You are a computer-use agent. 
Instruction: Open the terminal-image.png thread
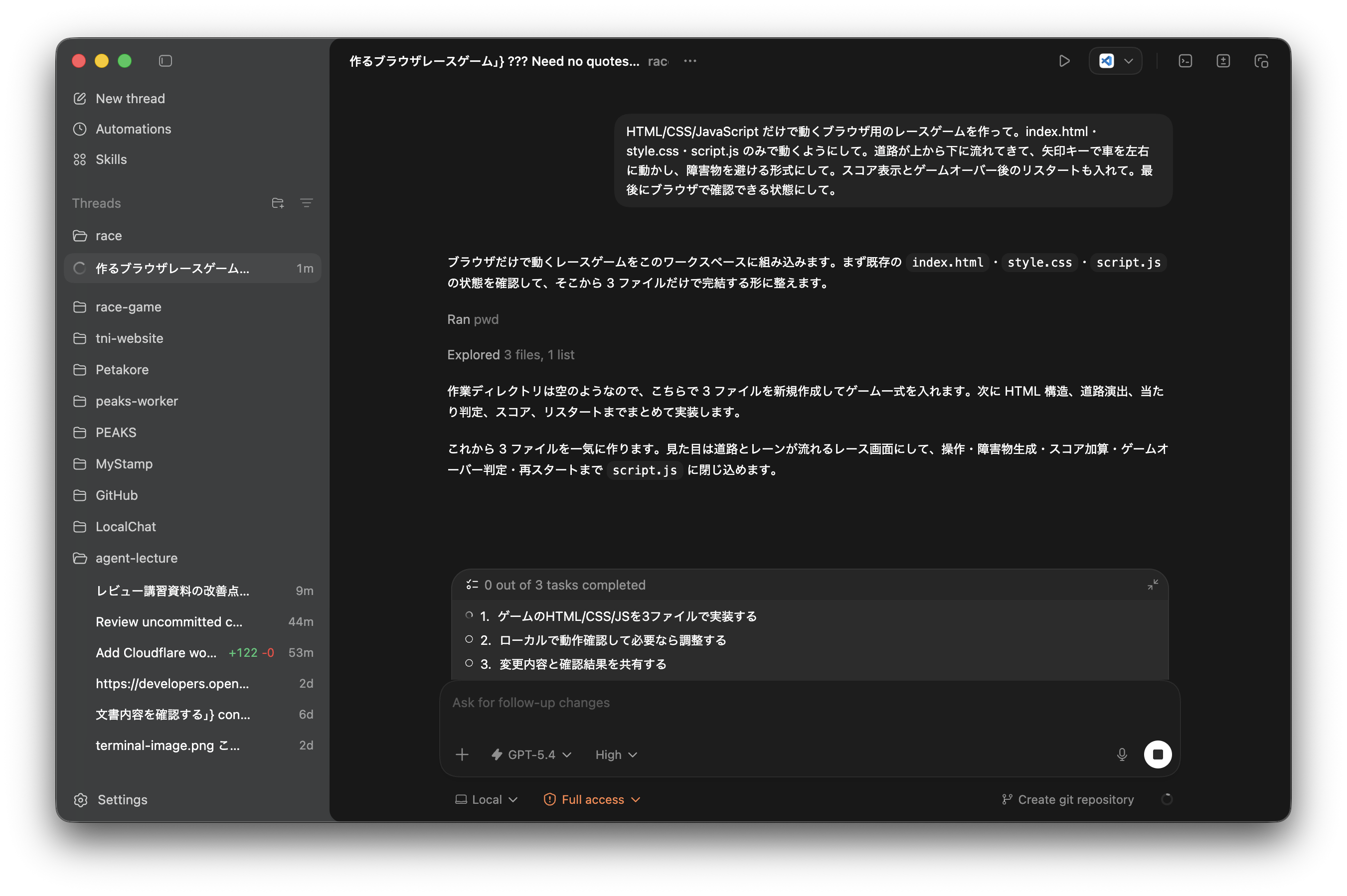click(192, 745)
